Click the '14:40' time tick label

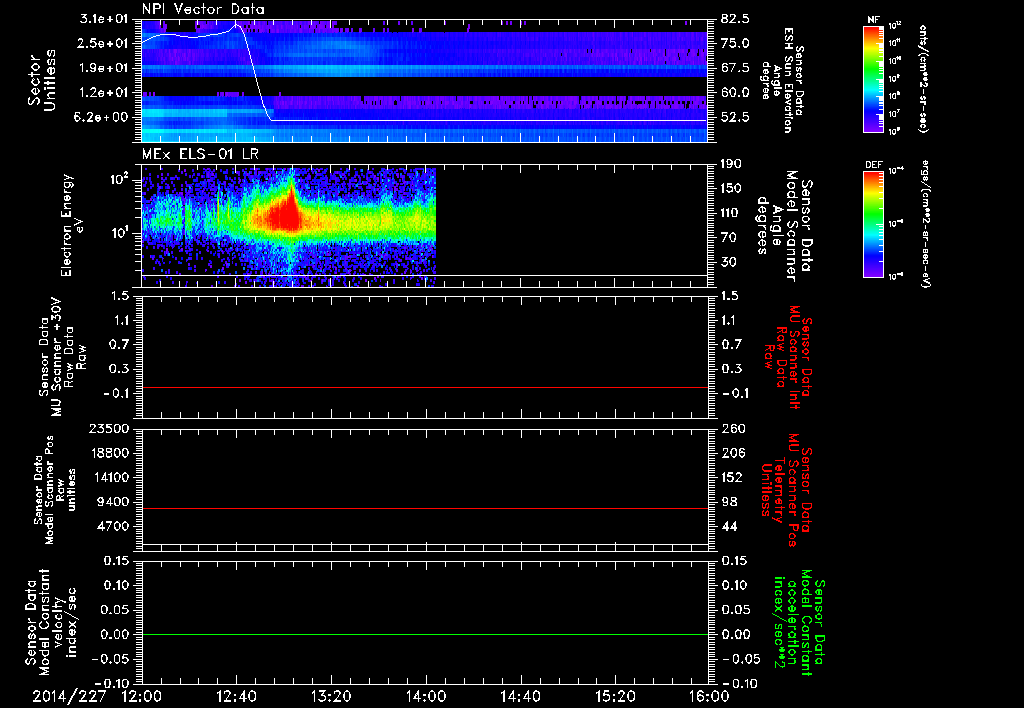pyautogui.click(x=520, y=696)
